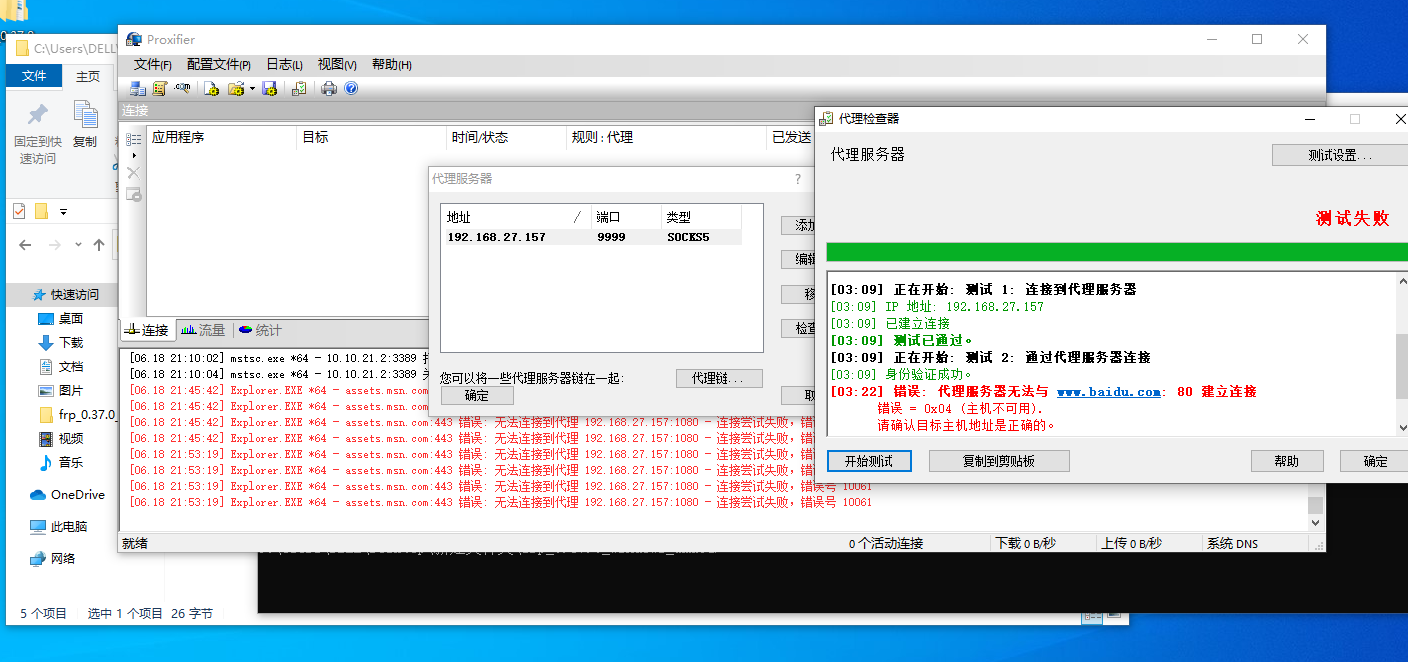Click the 类型 header in proxy list
Screen dimensions: 1408x662
click(701, 217)
